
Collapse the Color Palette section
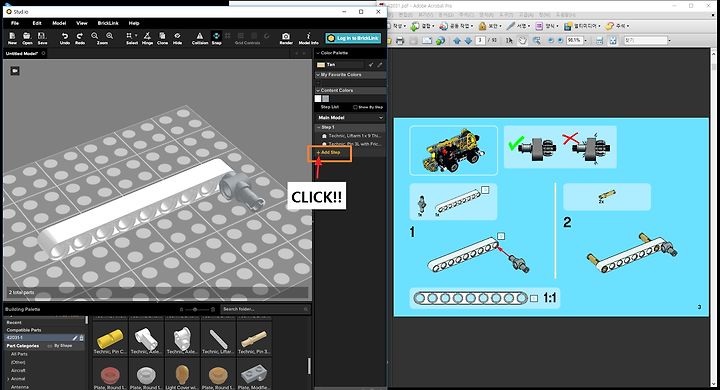(x=318, y=53)
